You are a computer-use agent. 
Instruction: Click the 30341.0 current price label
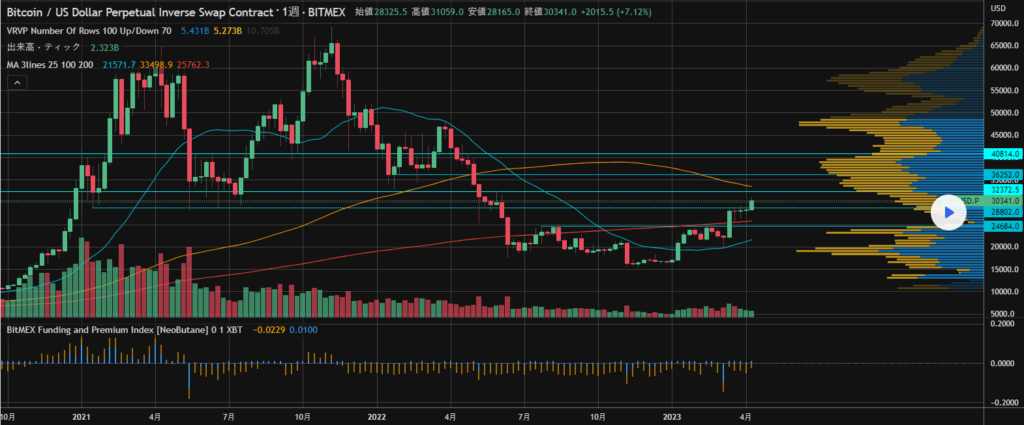tap(1002, 201)
